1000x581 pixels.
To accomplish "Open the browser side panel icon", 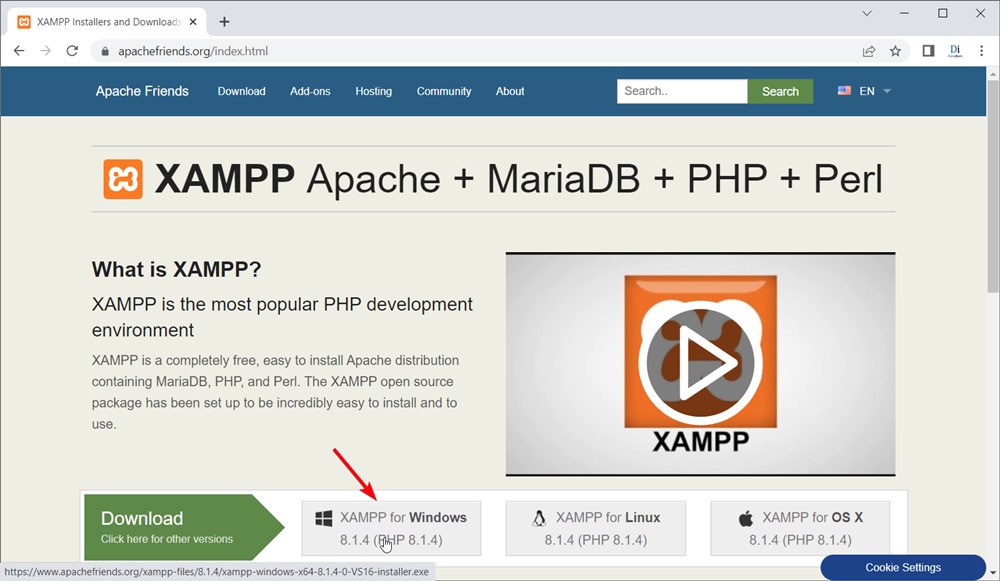I will [929, 51].
